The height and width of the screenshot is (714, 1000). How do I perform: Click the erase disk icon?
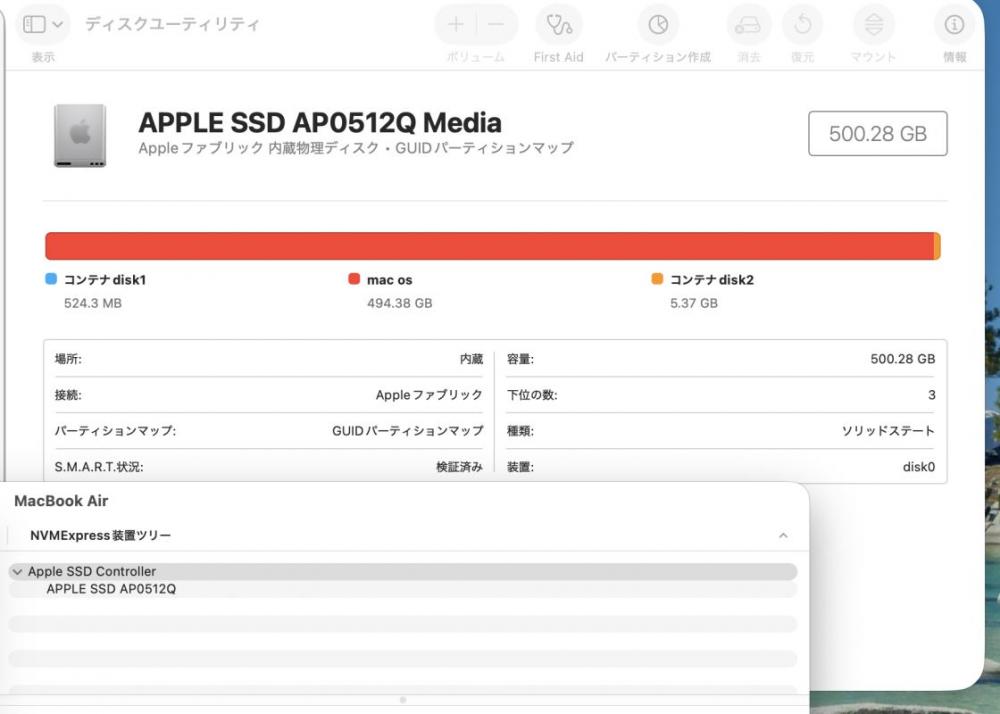[748, 25]
